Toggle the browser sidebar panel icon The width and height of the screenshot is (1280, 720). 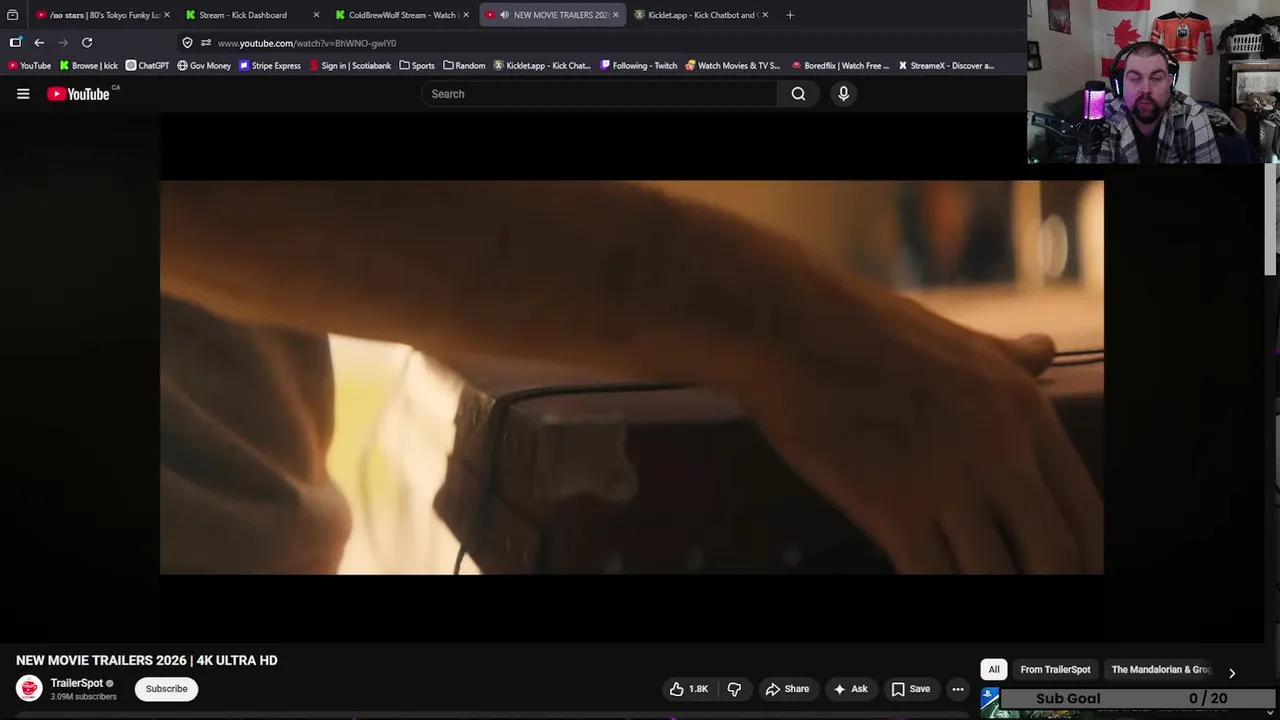[x=15, y=43]
